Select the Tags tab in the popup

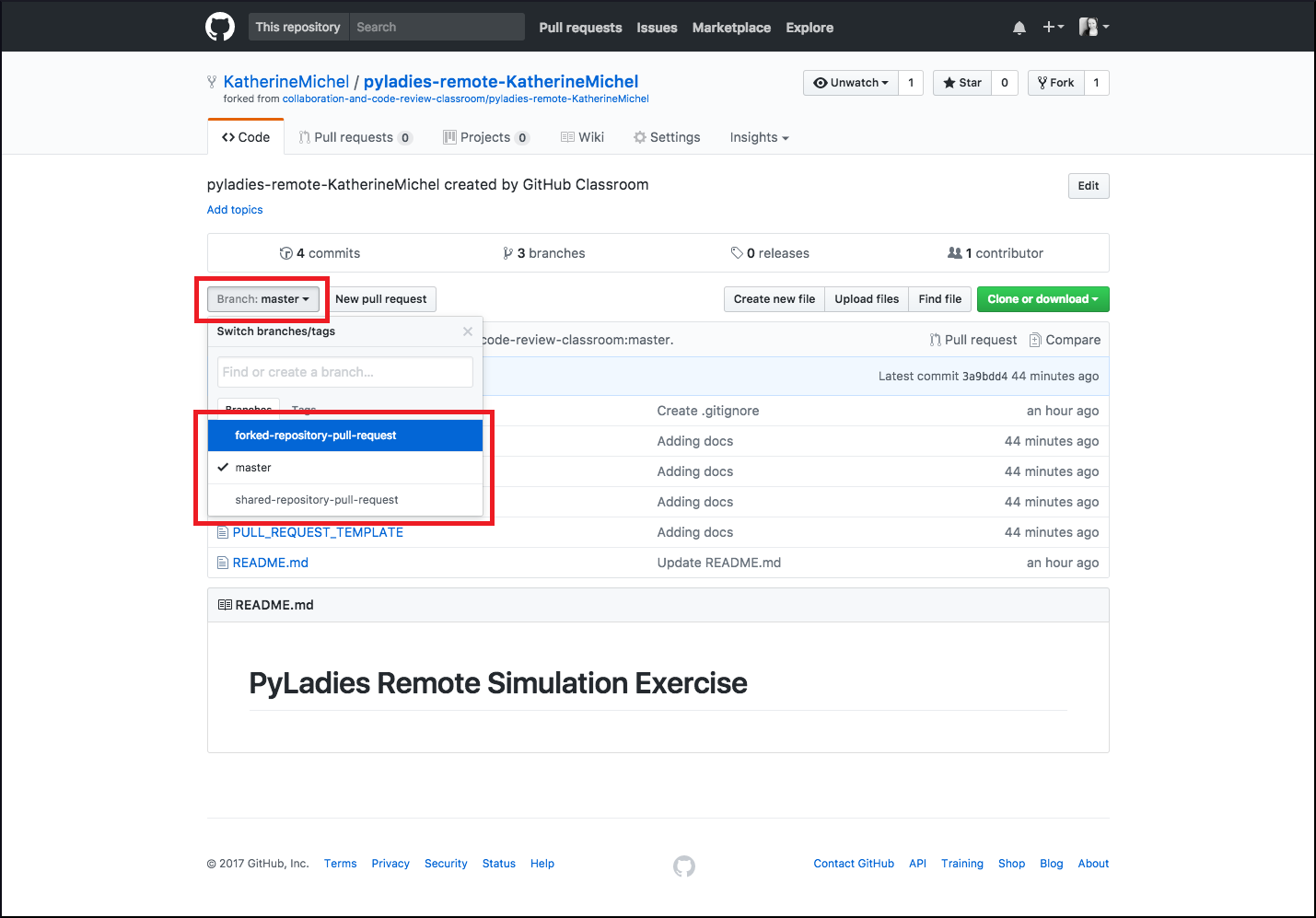[x=304, y=408]
